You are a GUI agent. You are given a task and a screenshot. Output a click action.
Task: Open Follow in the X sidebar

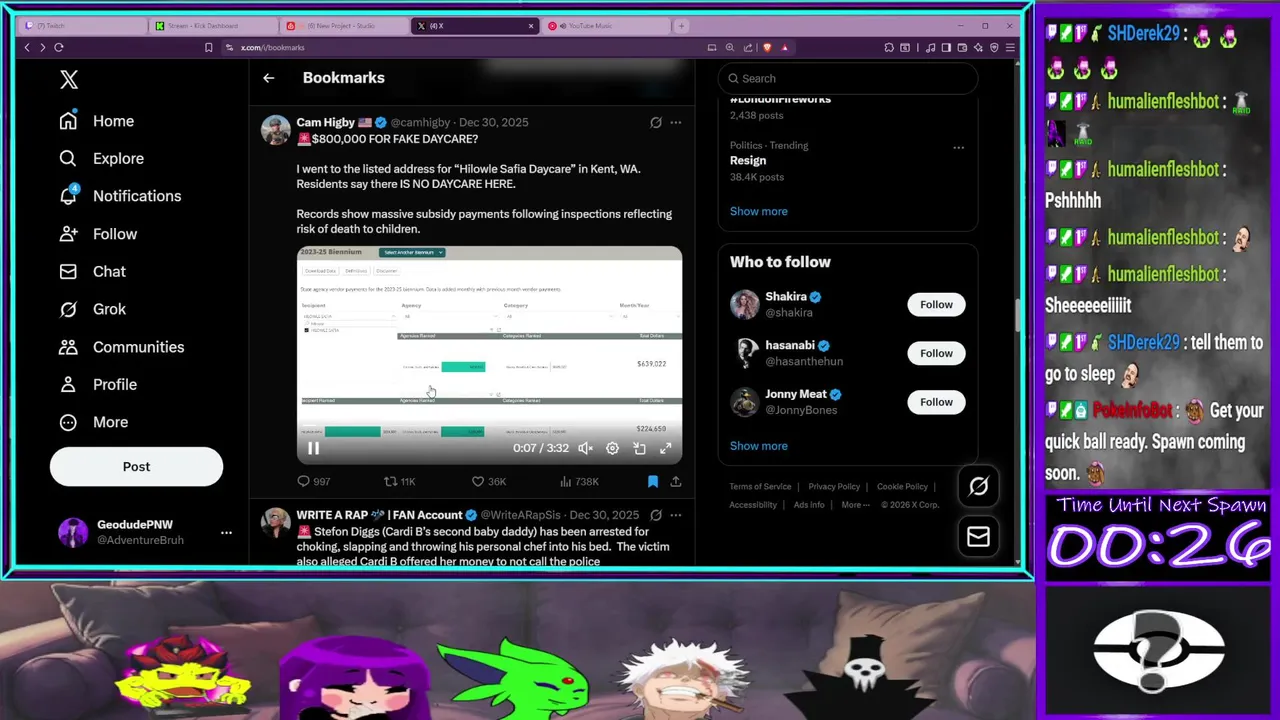(97, 234)
